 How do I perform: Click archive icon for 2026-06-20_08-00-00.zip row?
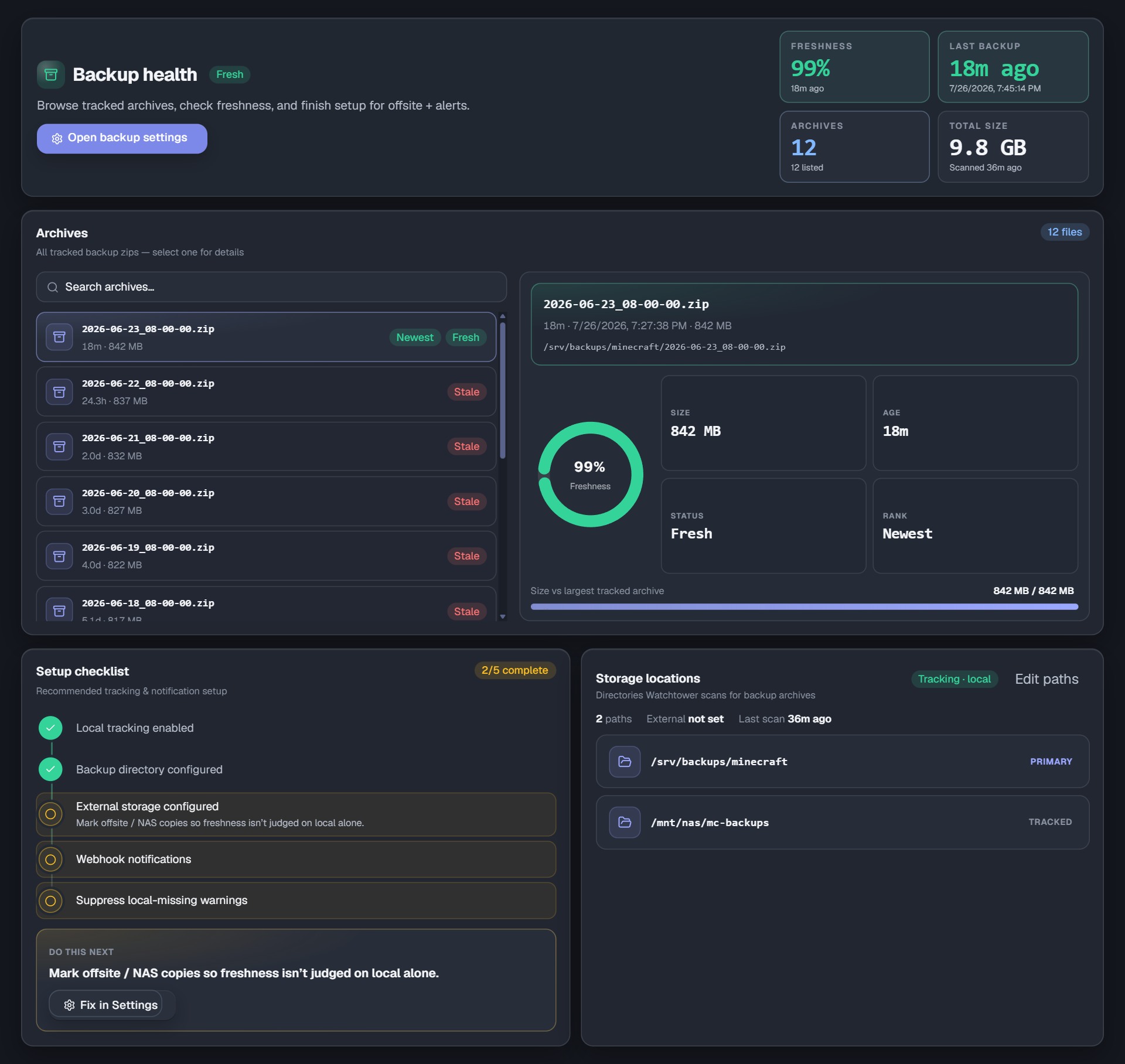point(59,501)
